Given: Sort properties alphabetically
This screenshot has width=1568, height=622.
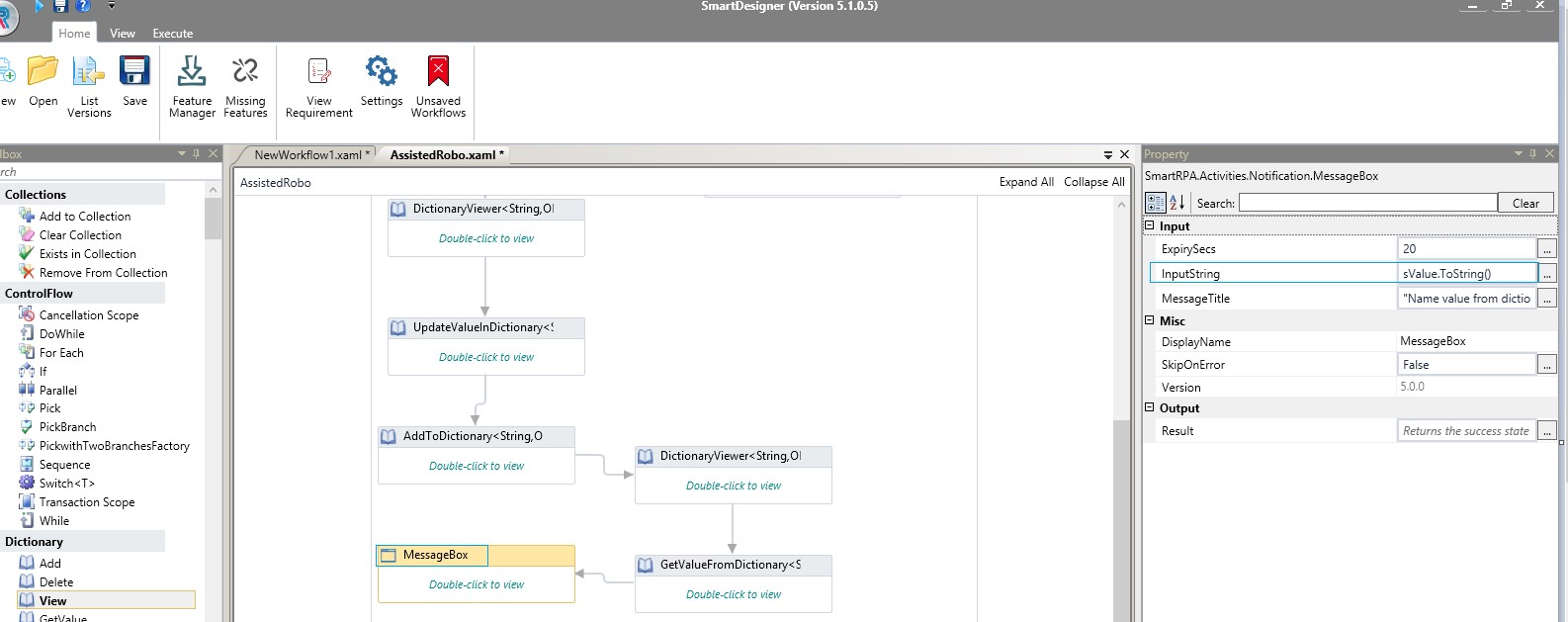Looking at the screenshot, I should pyautogui.click(x=1176, y=203).
